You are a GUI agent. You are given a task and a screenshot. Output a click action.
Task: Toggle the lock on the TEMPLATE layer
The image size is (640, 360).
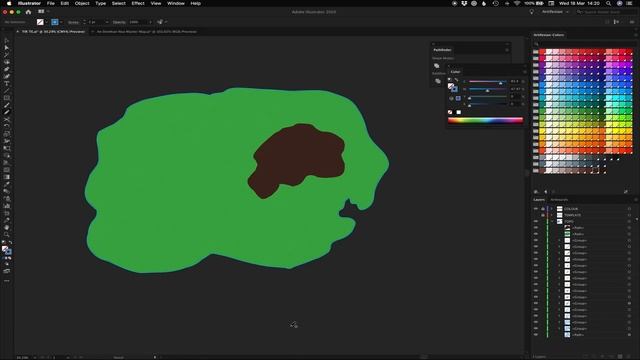[543, 215]
